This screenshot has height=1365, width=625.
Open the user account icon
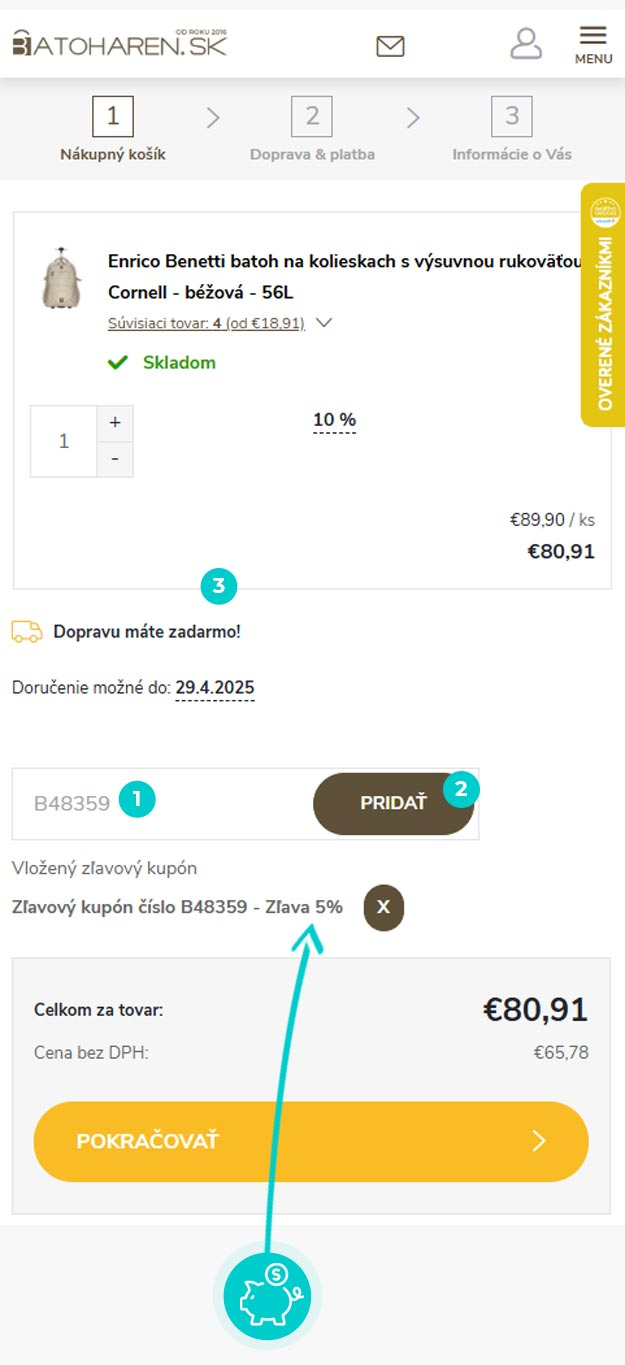coord(526,43)
